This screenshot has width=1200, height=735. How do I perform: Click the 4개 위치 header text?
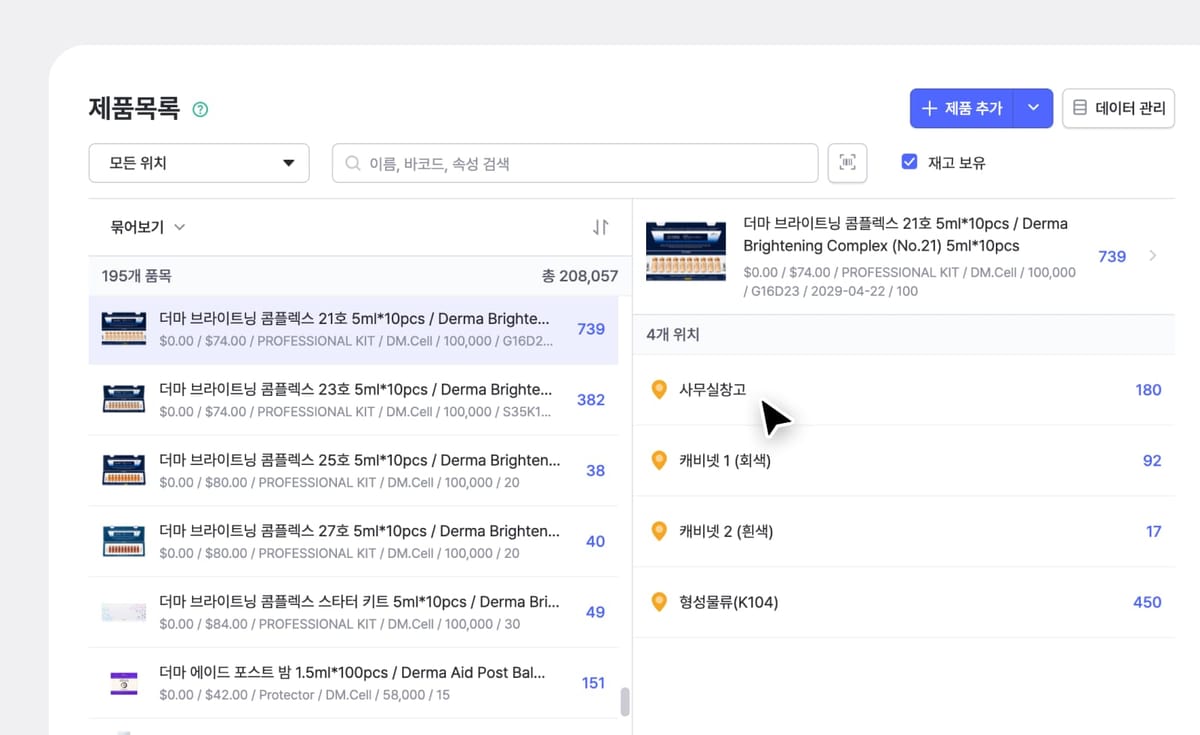673,335
